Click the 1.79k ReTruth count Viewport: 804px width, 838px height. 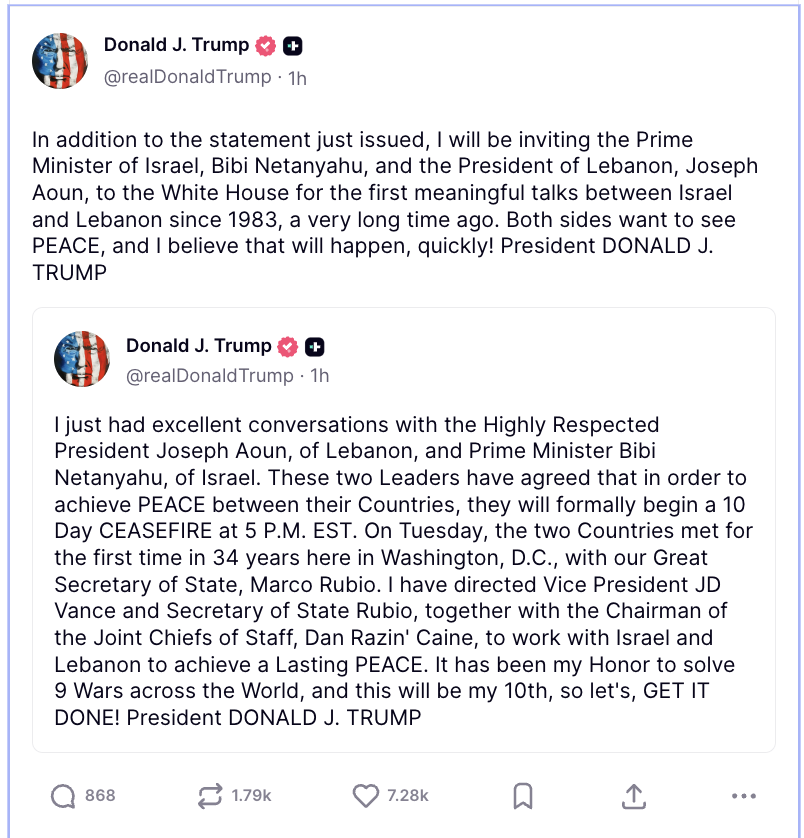(x=251, y=796)
